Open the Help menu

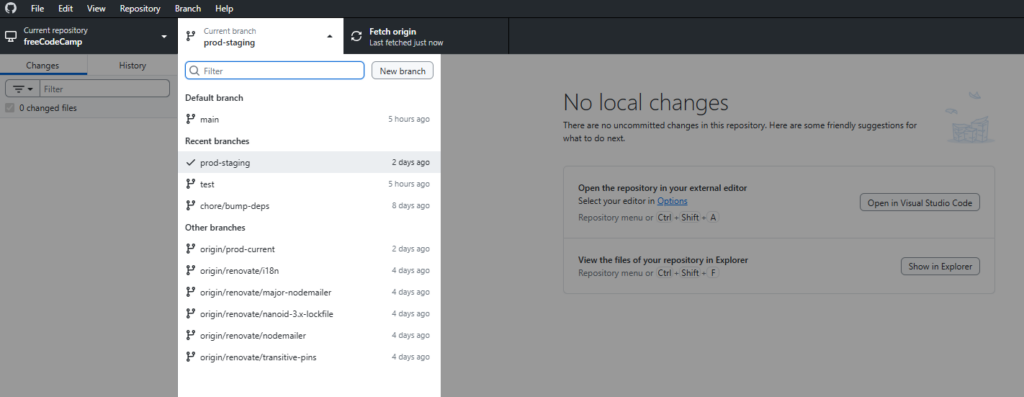pos(224,8)
